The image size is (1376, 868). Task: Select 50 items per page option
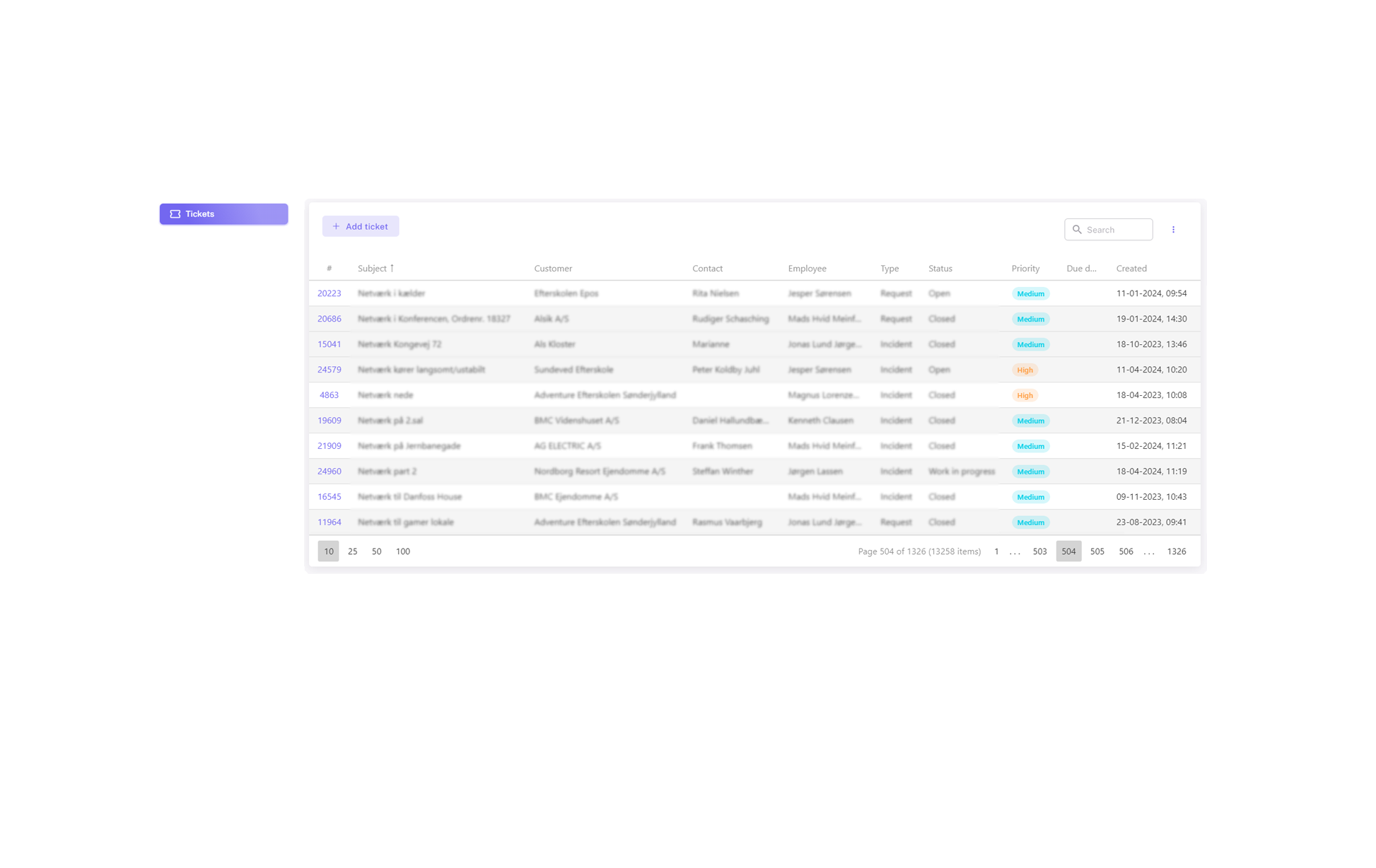(376, 551)
